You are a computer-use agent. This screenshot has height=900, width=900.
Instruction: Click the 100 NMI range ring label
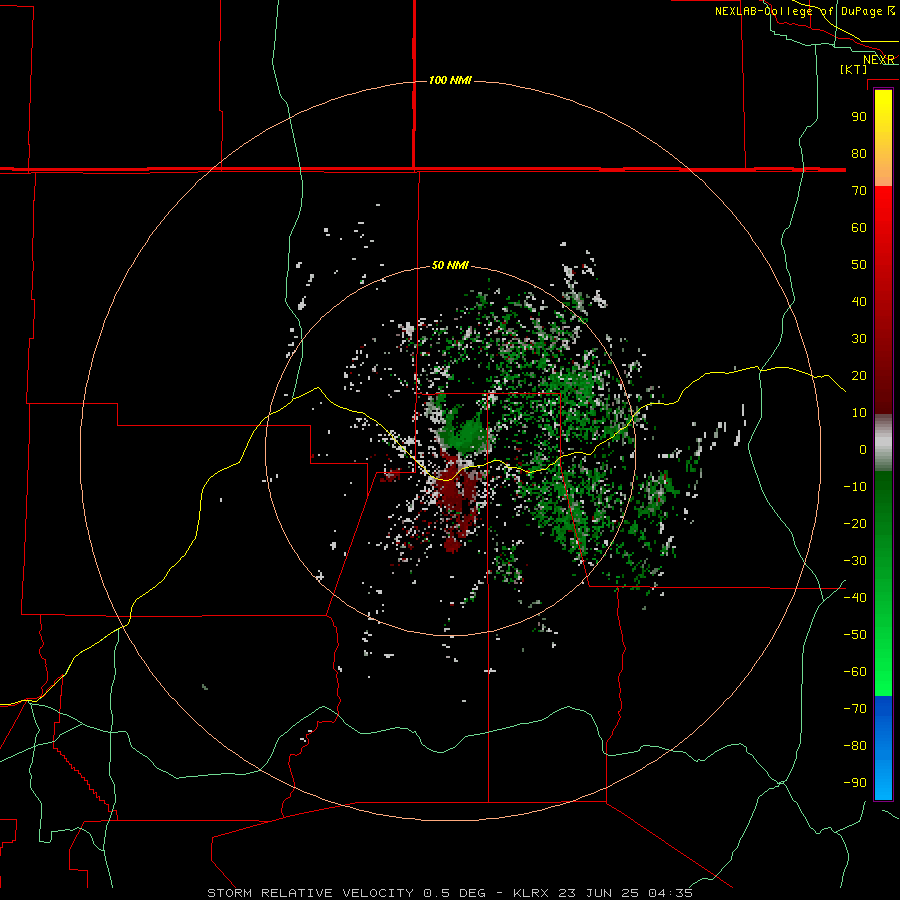[450, 80]
